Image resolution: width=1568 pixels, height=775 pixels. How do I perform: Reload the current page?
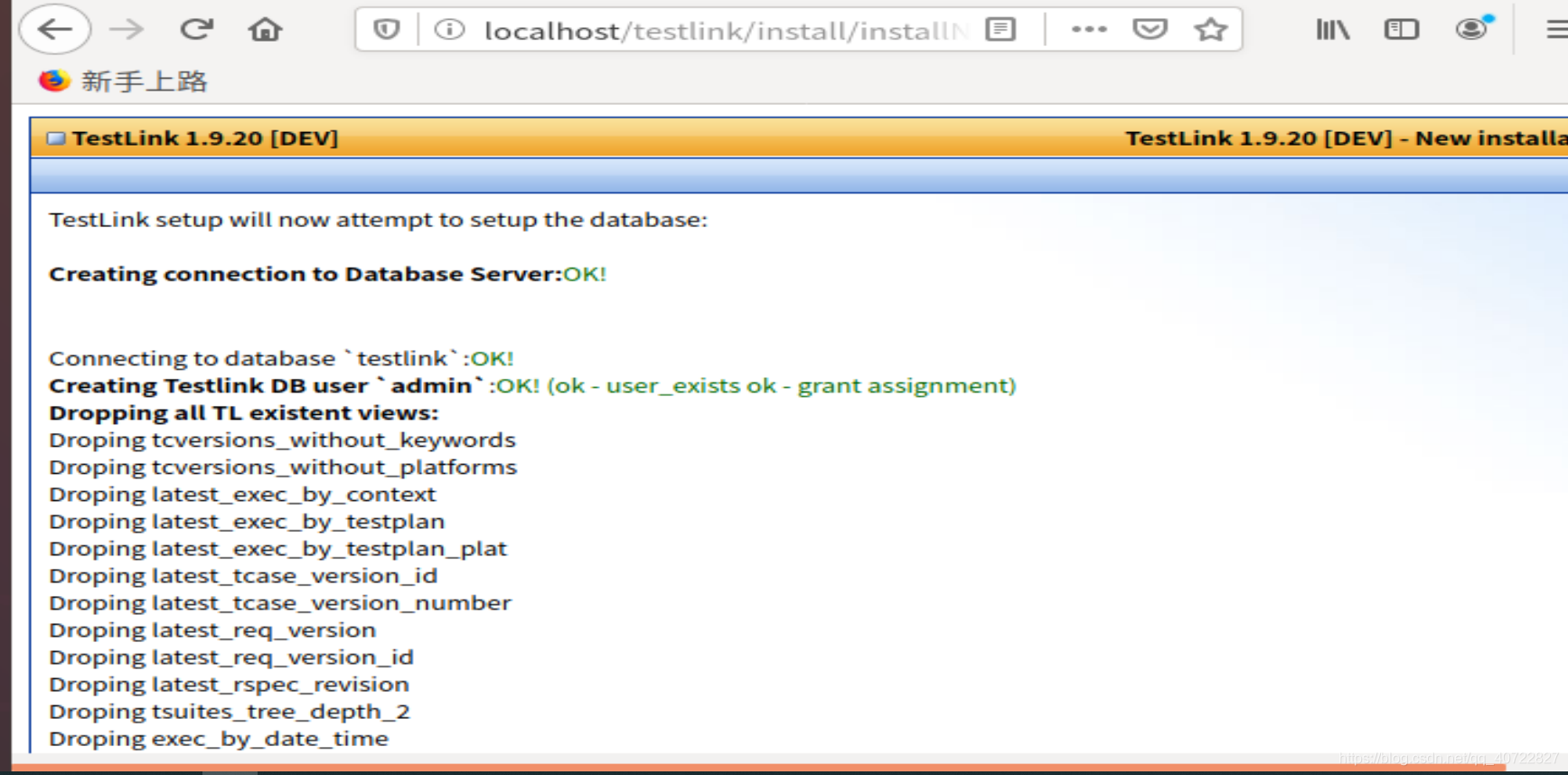(x=196, y=30)
